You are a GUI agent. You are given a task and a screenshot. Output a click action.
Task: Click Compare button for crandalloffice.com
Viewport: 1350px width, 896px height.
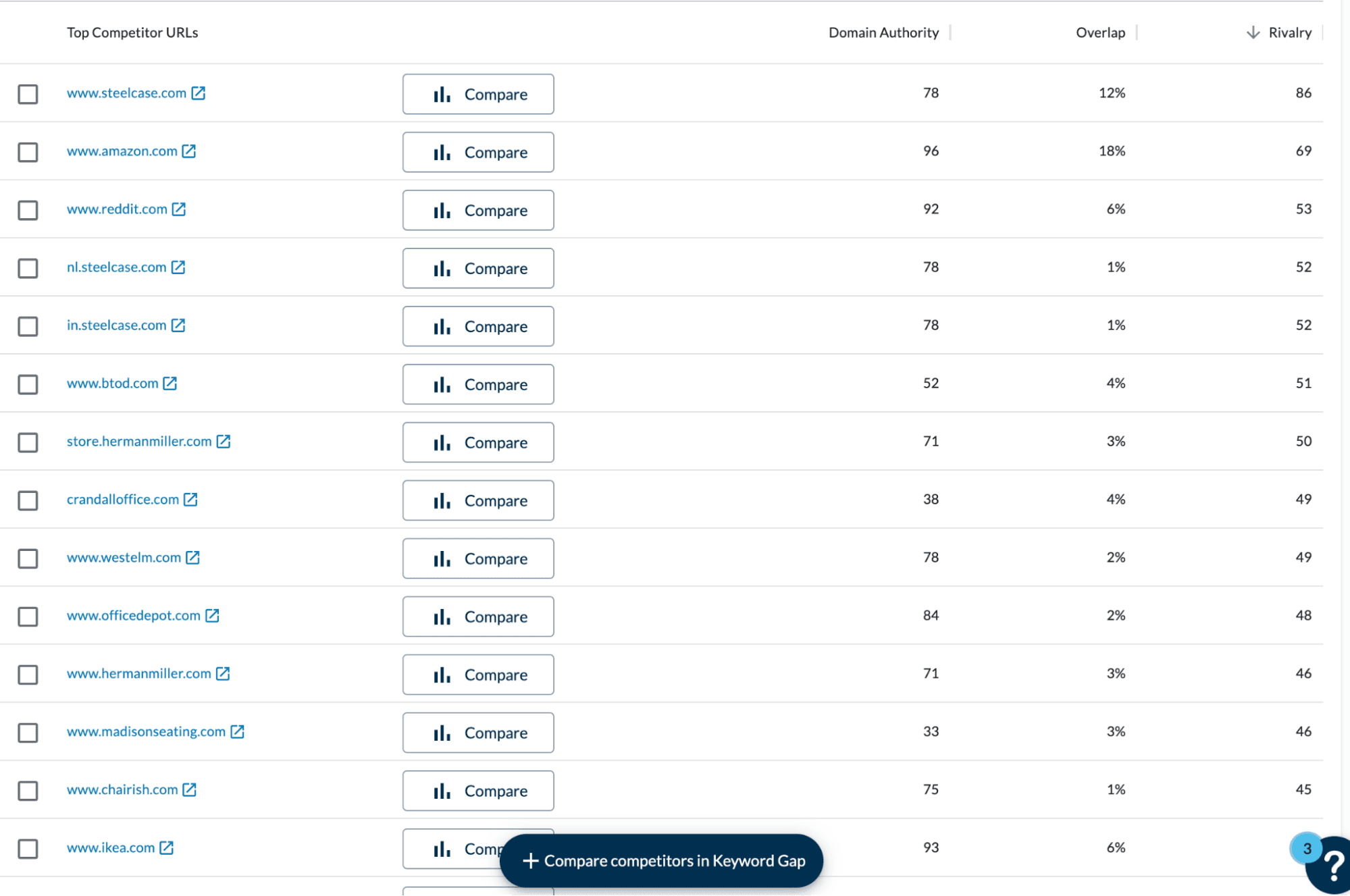click(x=478, y=500)
